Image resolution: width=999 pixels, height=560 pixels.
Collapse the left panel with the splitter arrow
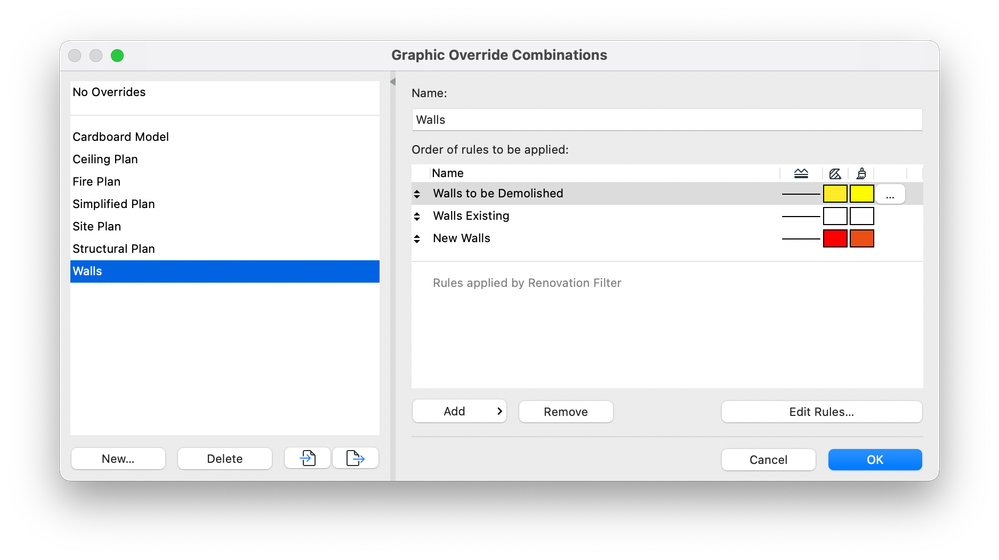393,82
